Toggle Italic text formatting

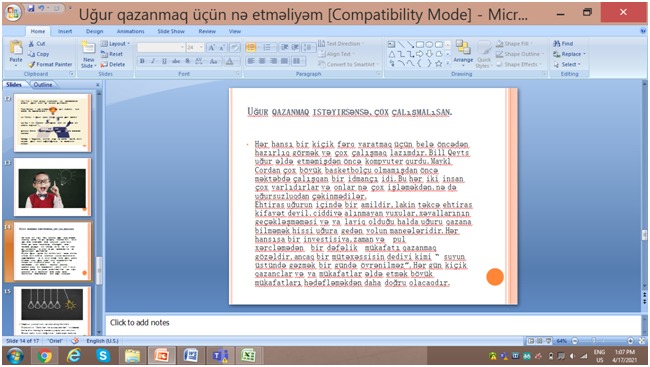[153, 61]
